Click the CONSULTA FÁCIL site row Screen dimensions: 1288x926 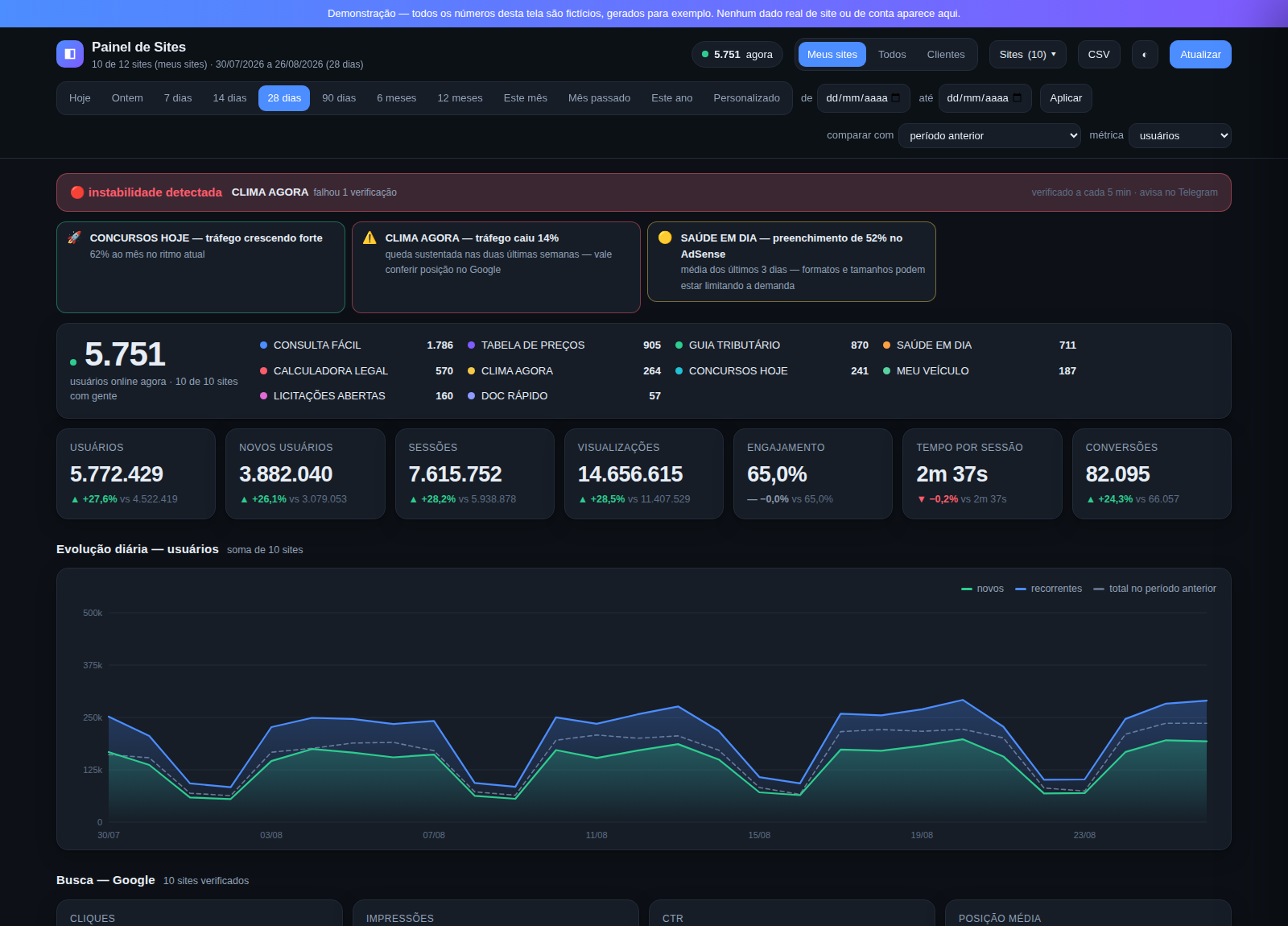coord(357,345)
